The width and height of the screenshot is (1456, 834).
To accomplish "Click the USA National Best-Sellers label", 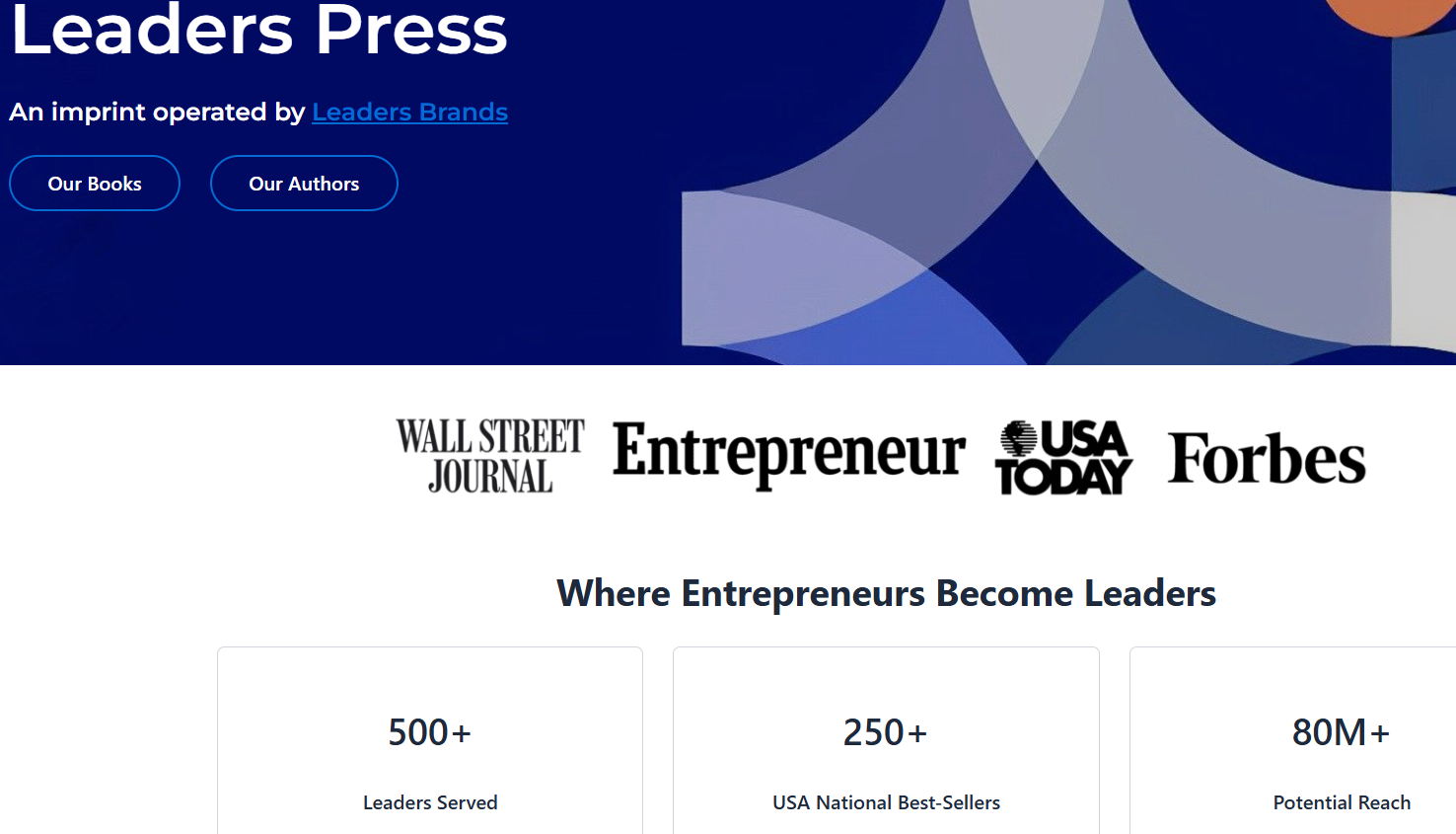I will point(886,802).
